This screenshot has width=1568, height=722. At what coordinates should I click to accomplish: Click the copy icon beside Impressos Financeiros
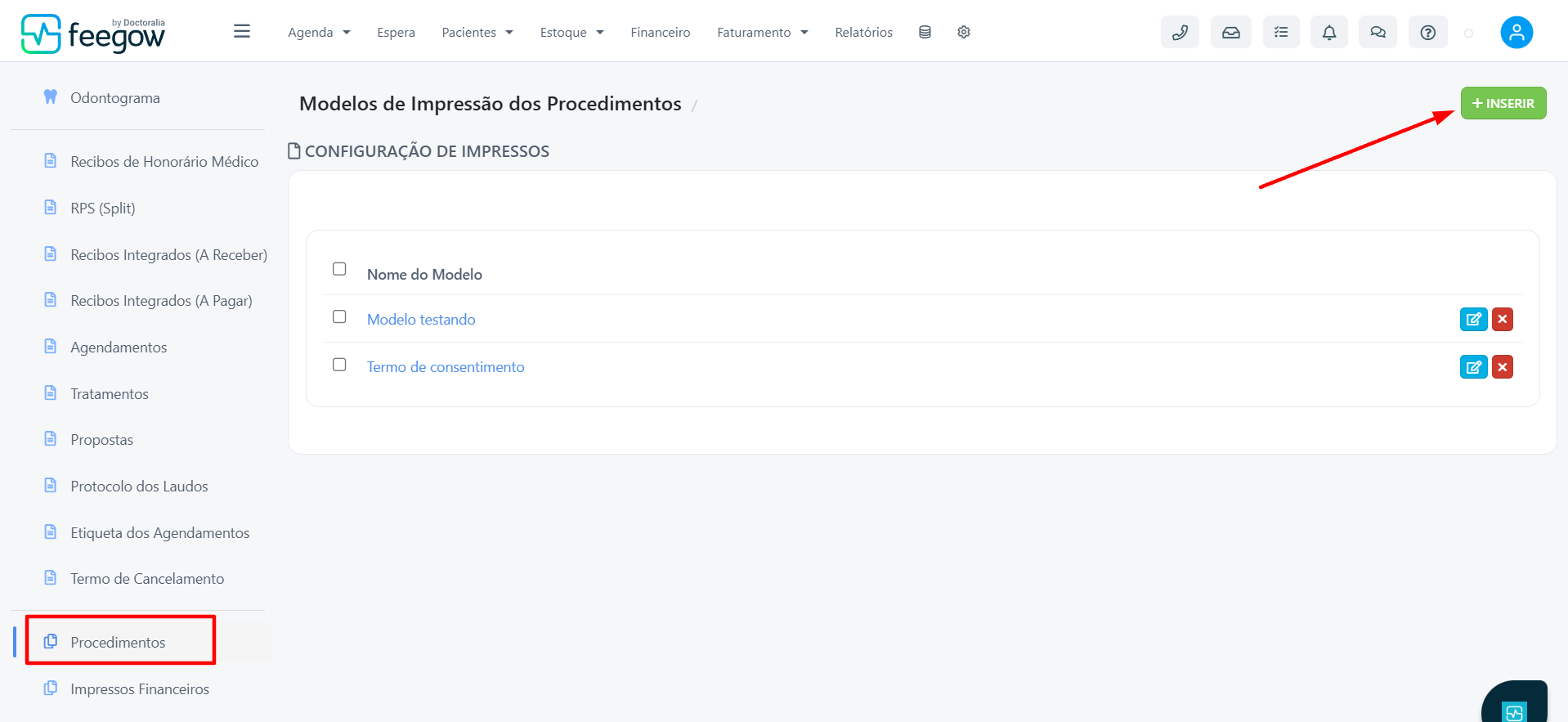click(51, 688)
